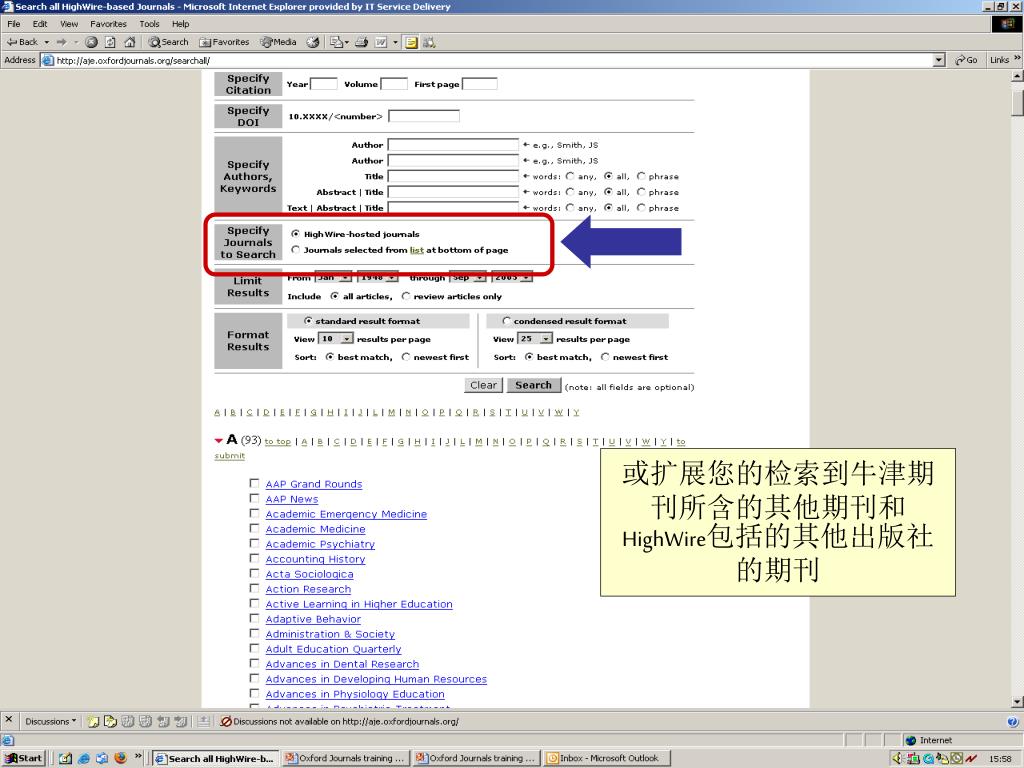Choose review articles only option
The width and height of the screenshot is (1024, 768).
click(406, 296)
